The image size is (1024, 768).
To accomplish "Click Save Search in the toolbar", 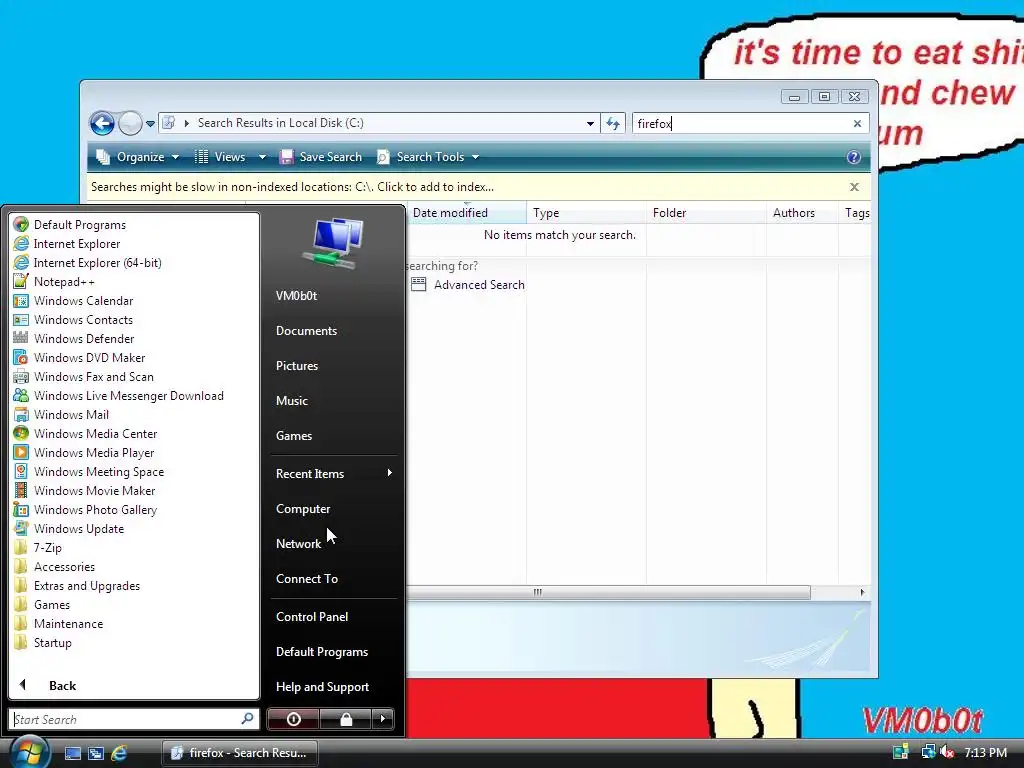I will 321,157.
